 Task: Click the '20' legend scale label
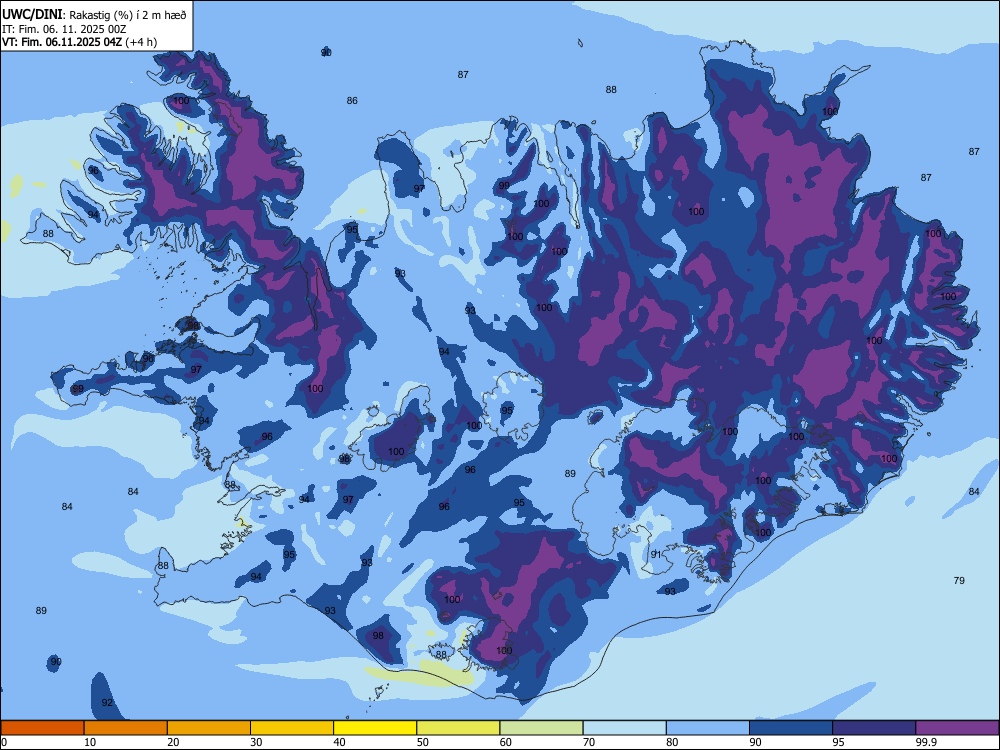point(173,742)
